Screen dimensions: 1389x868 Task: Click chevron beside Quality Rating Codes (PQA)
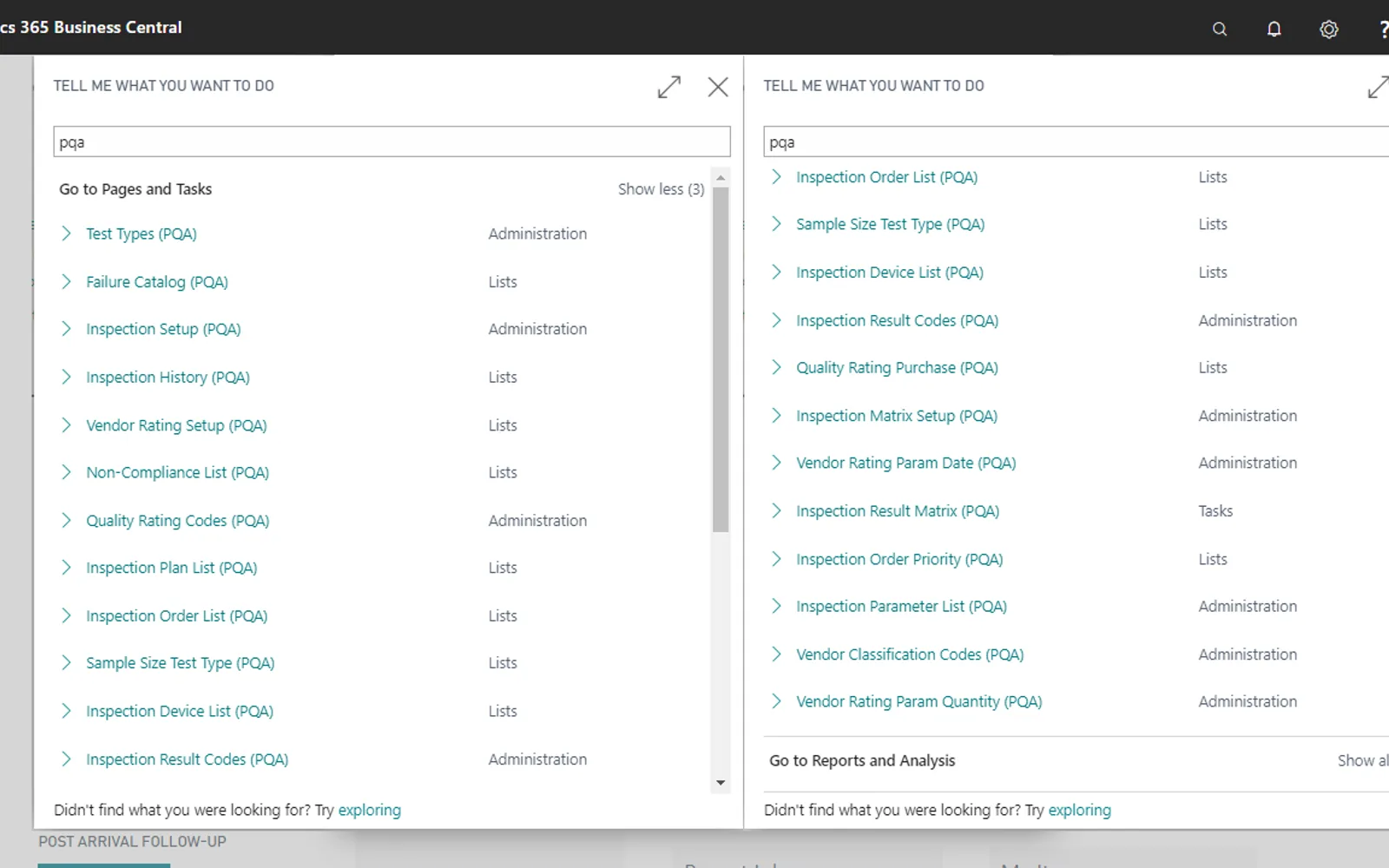coord(66,520)
